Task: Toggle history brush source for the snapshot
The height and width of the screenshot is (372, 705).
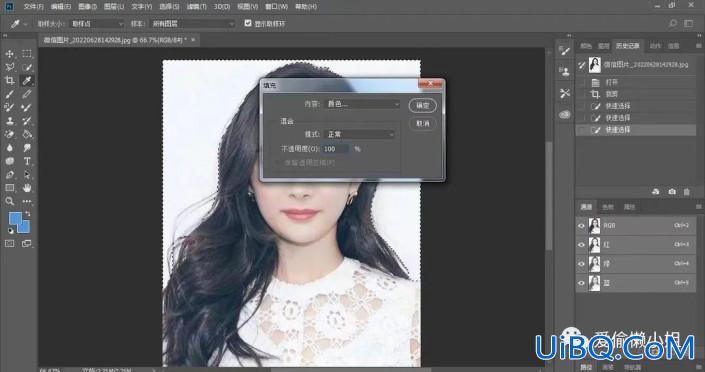Action: click(x=582, y=65)
